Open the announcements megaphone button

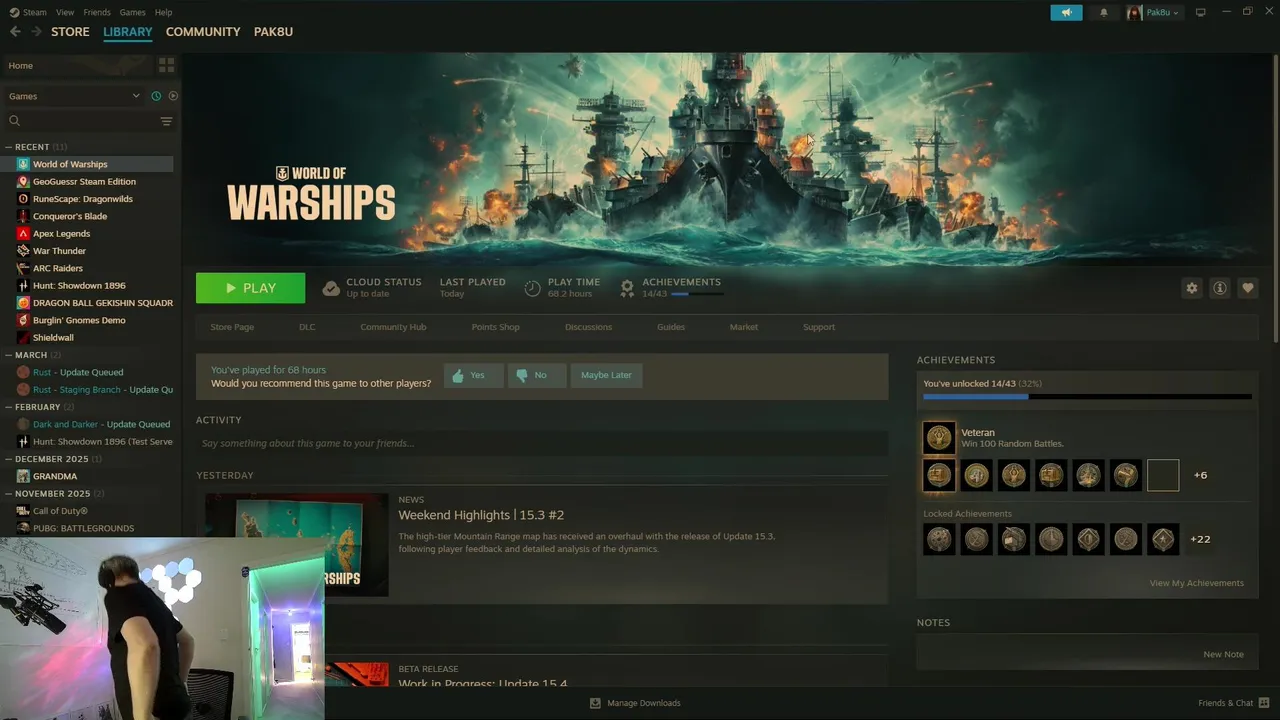pos(1066,12)
